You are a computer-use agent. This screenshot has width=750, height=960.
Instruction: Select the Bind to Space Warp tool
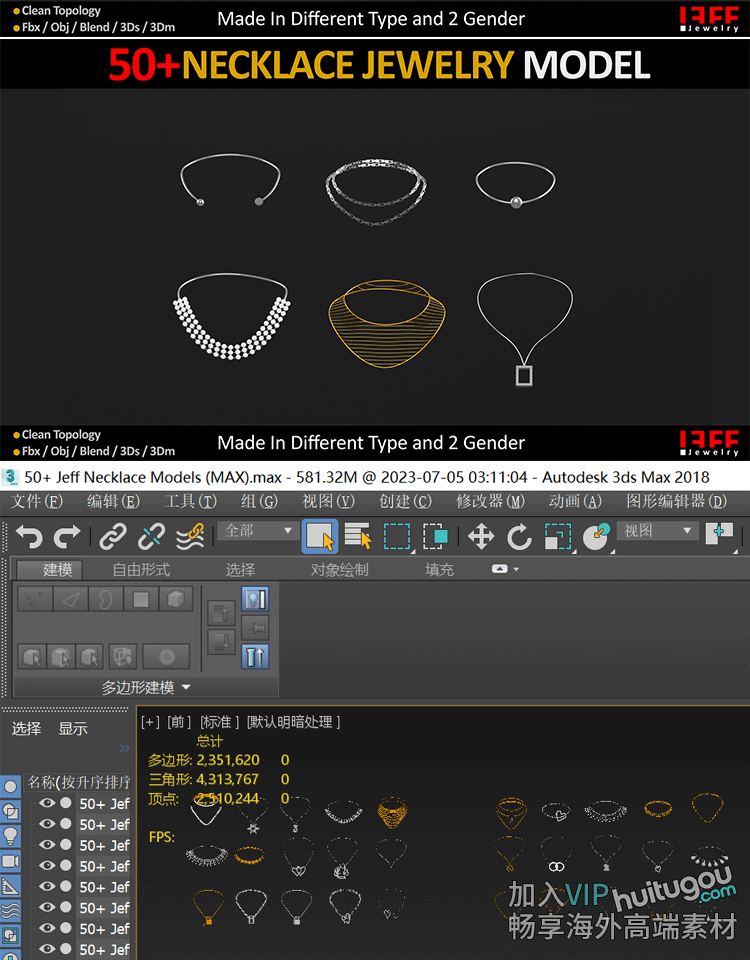click(190, 537)
